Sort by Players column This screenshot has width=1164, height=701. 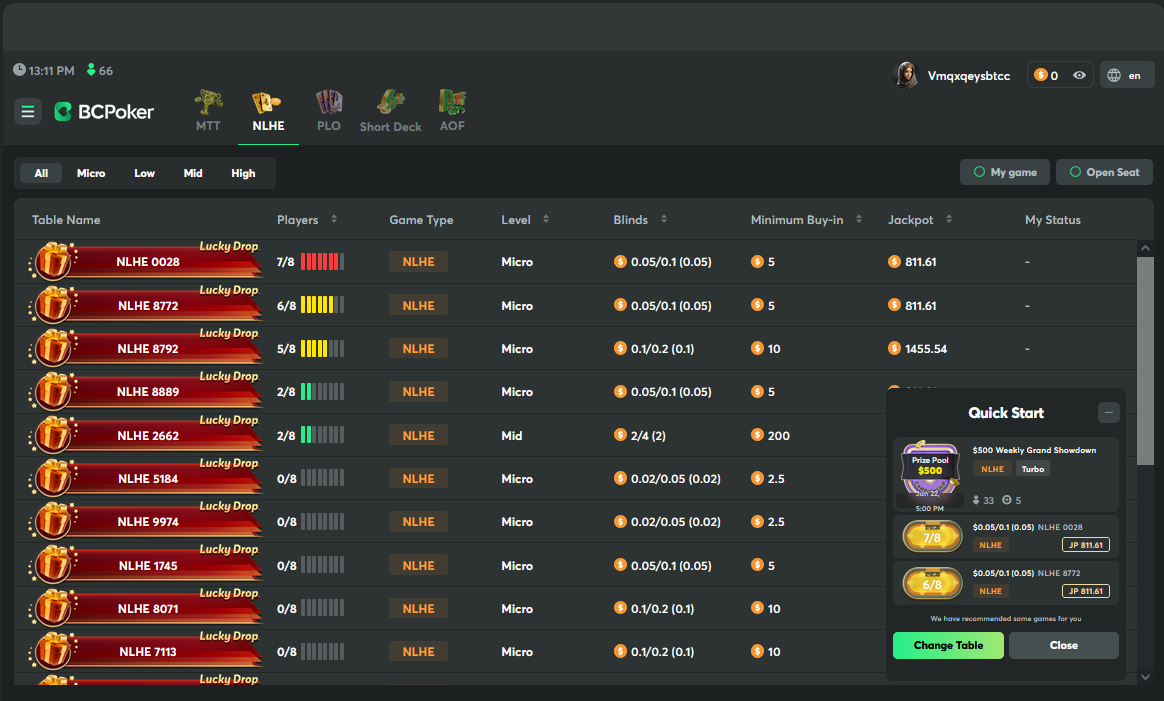pos(334,219)
